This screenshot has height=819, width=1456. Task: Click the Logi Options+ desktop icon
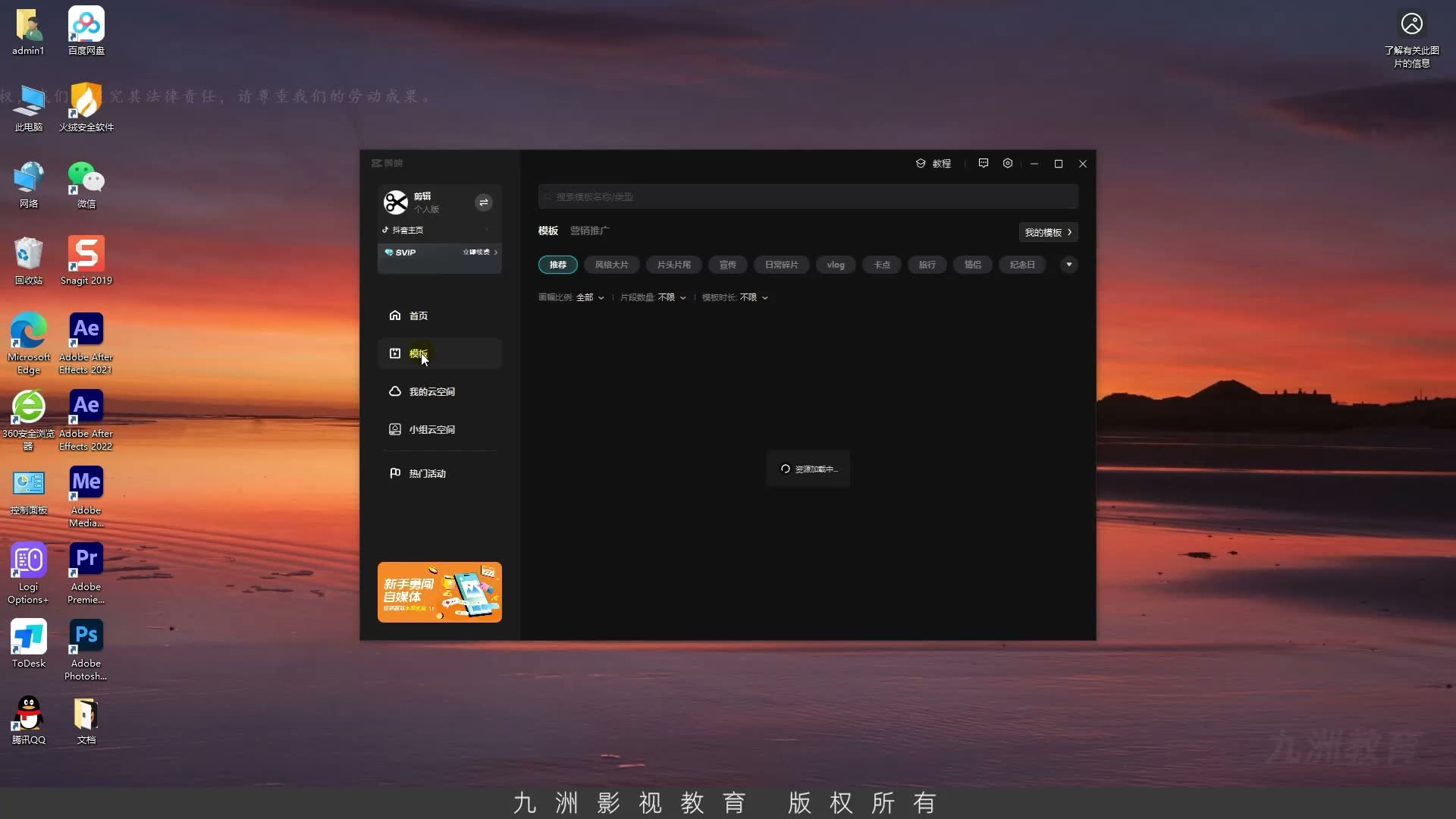click(x=29, y=573)
